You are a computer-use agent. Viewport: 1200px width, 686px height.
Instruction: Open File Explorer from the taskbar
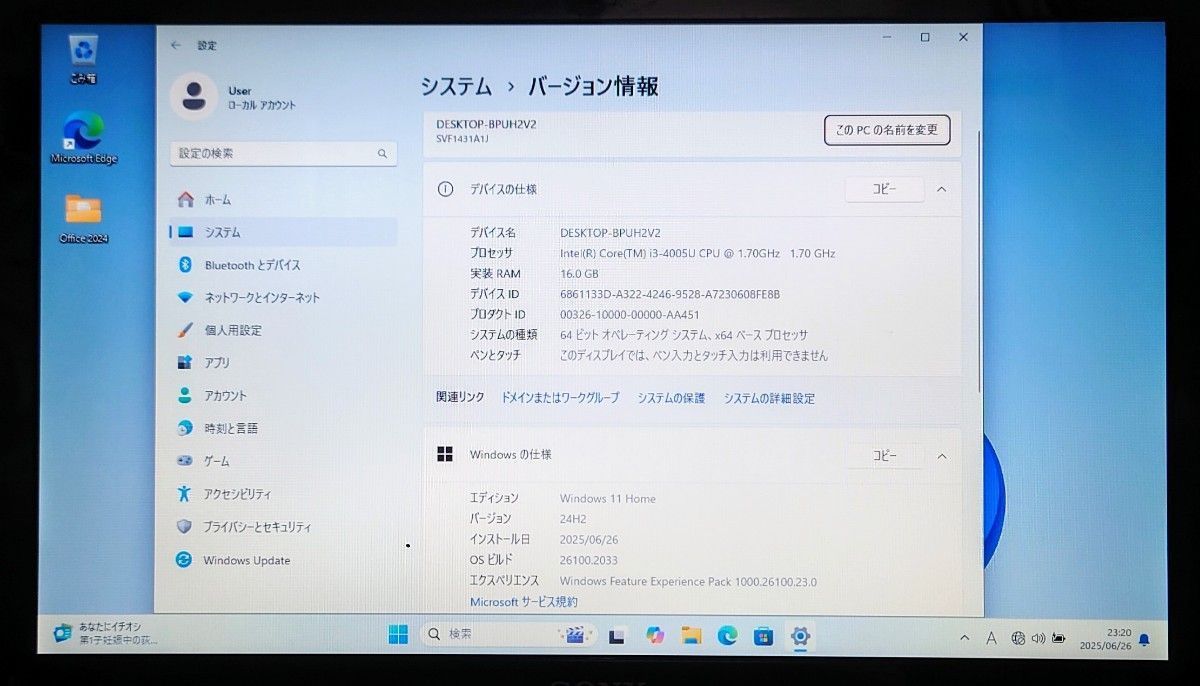pos(690,635)
